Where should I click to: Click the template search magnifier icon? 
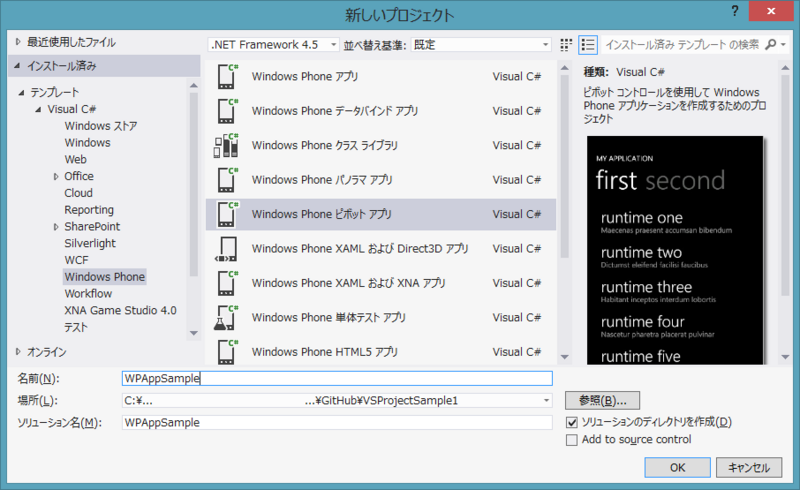coord(770,44)
